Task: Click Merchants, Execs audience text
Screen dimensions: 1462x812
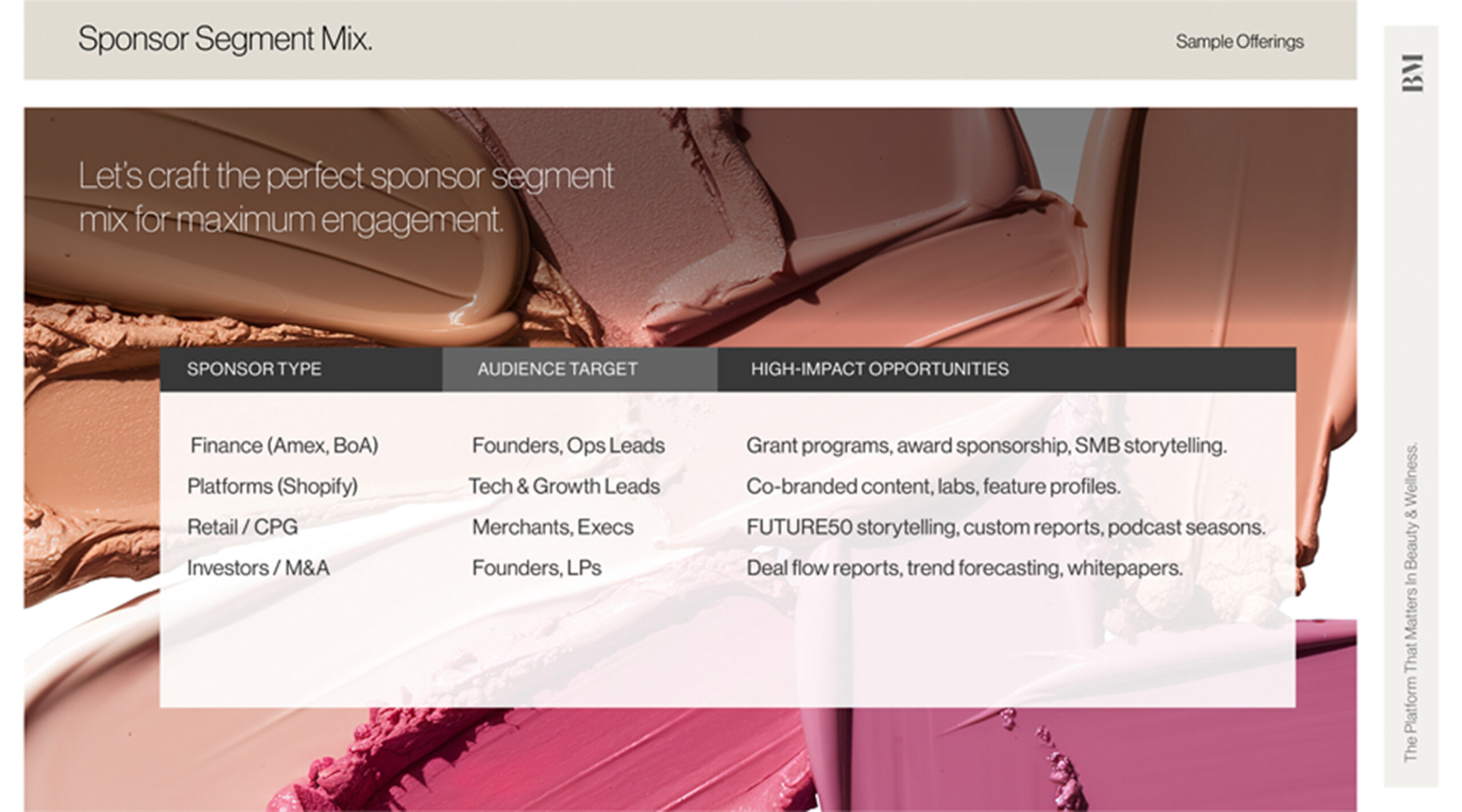Action: (x=552, y=527)
